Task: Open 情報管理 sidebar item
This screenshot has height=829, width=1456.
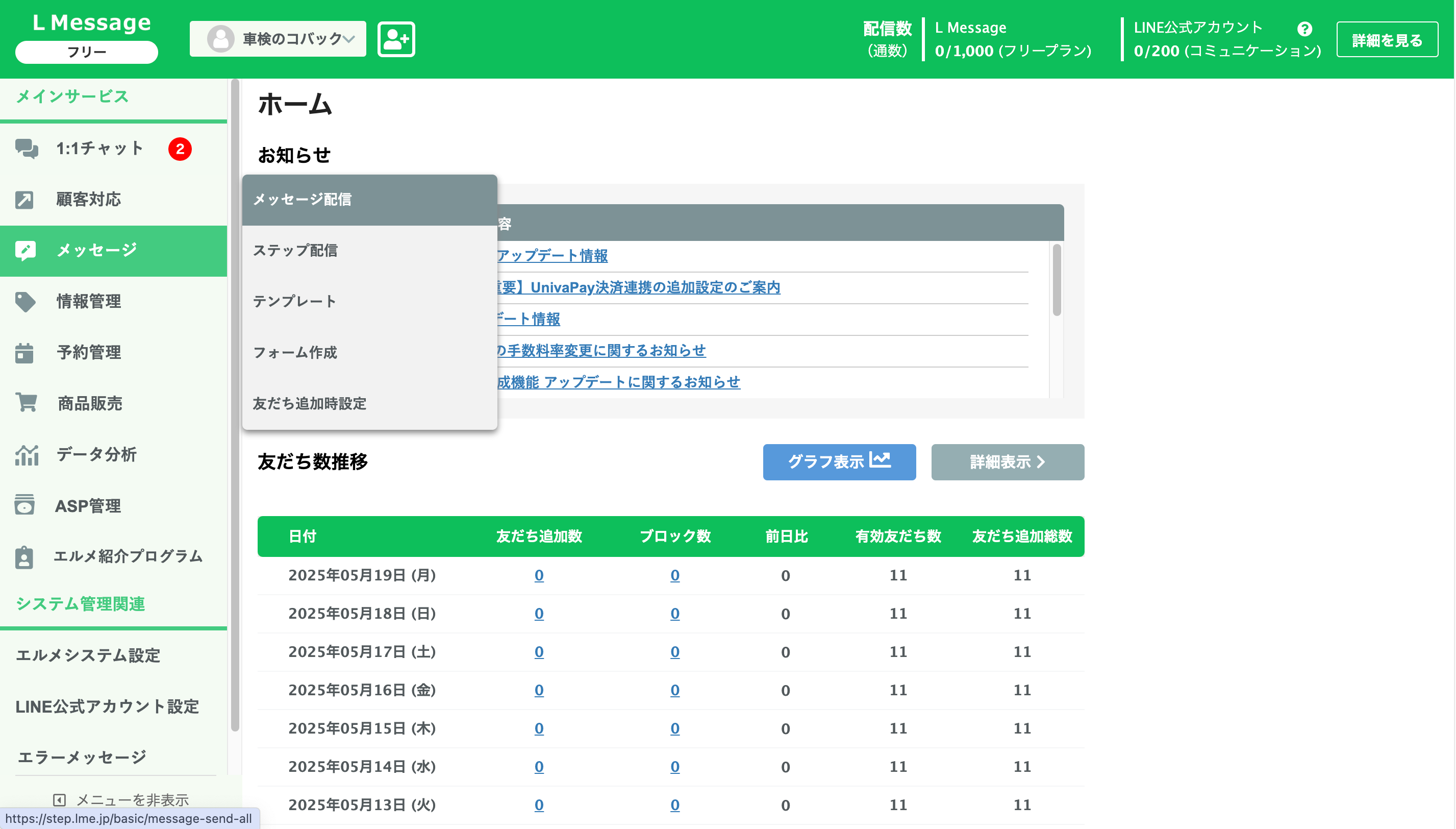Action: click(x=114, y=302)
